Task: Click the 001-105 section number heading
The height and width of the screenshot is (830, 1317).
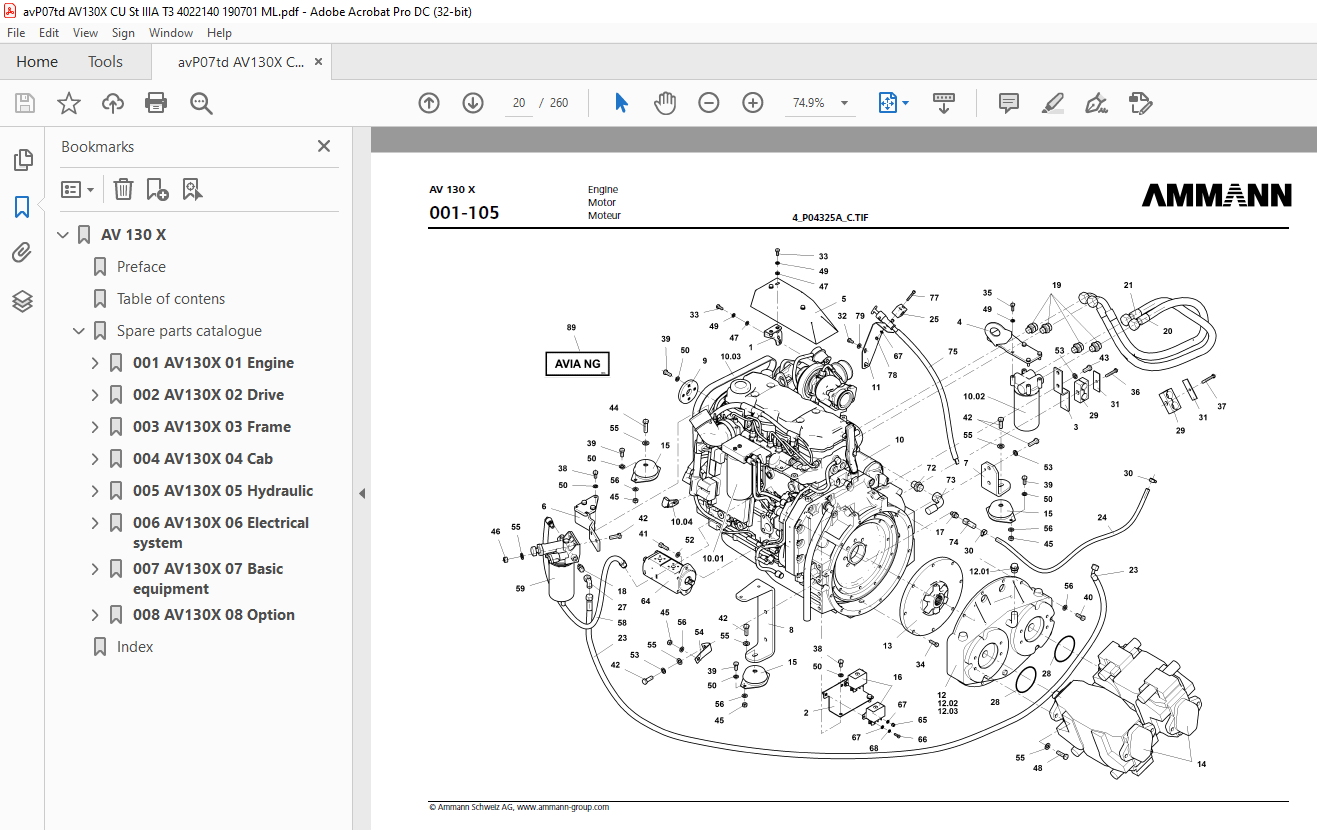Action: (x=464, y=213)
